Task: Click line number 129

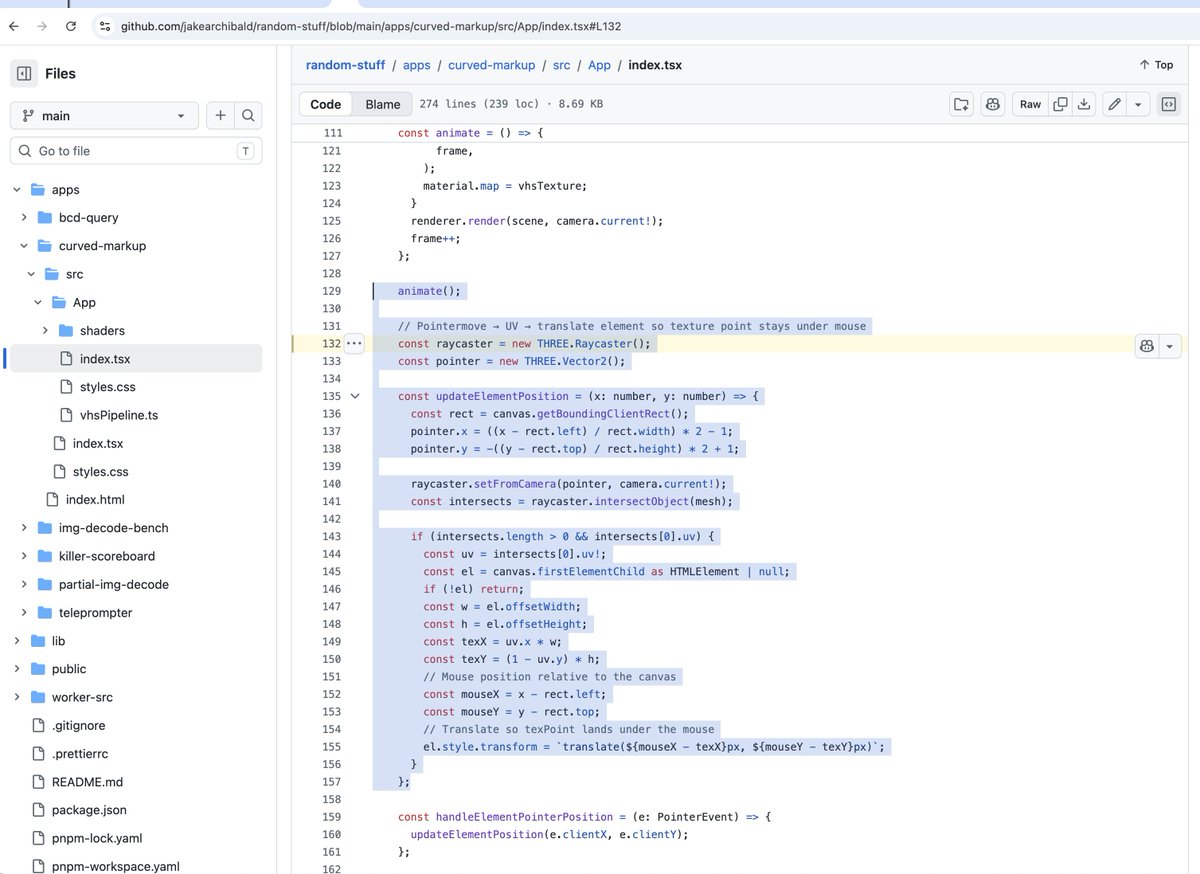Action: click(332, 291)
